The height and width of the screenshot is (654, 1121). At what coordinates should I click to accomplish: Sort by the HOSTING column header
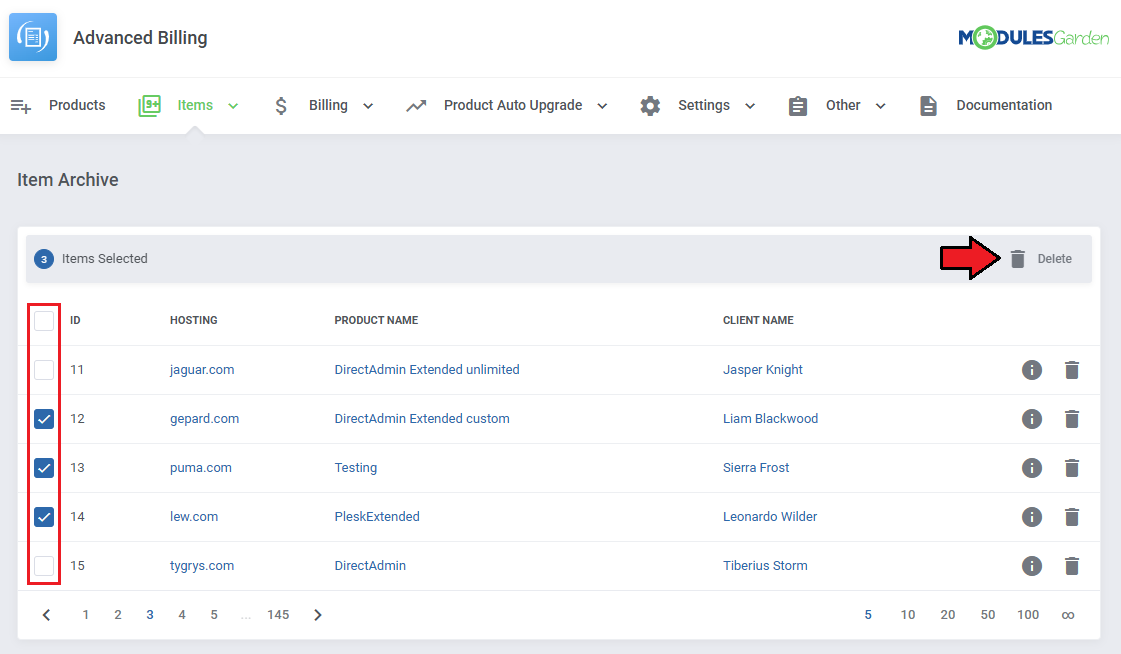coord(194,320)
